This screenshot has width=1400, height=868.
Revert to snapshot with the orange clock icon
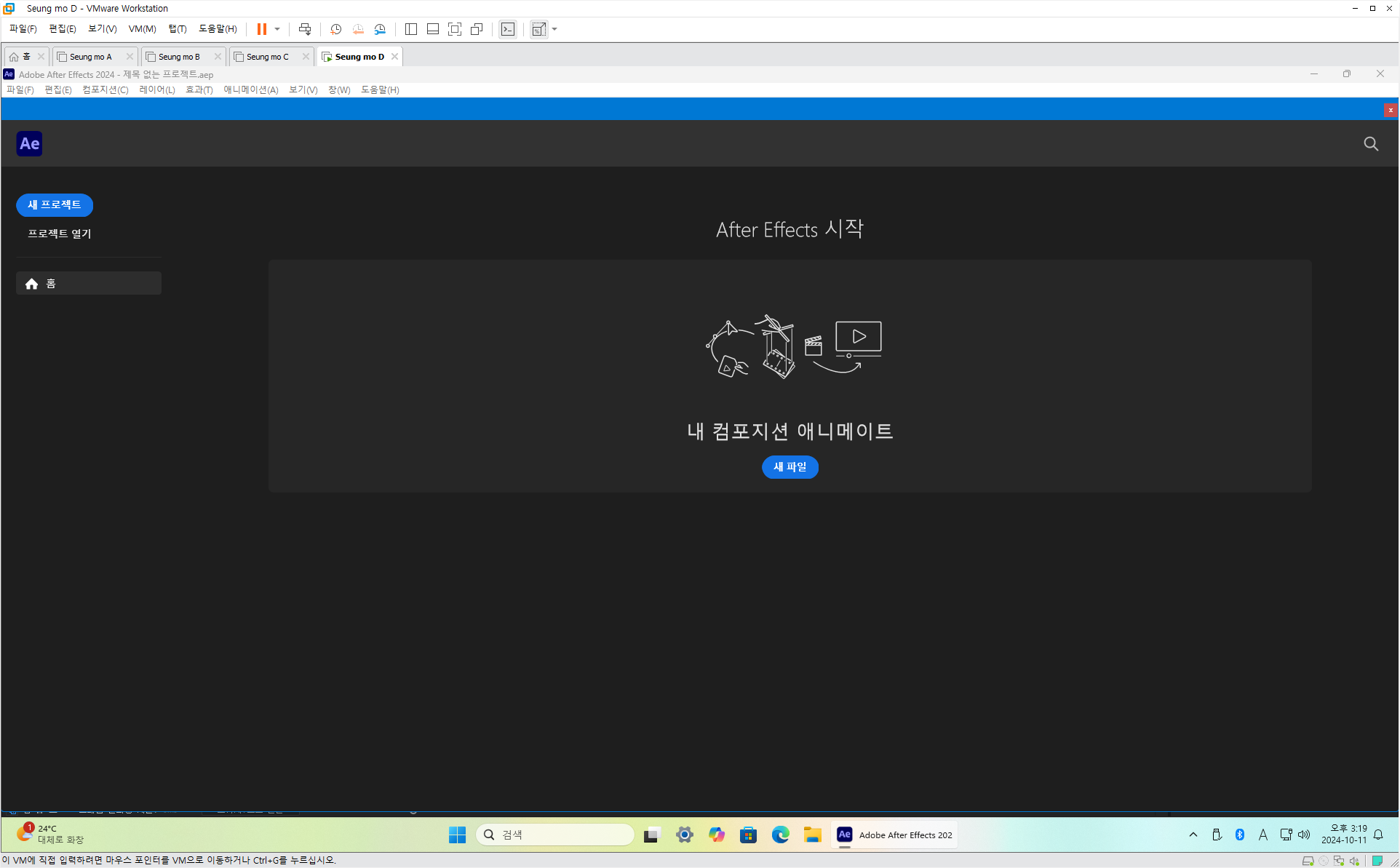(x=358, y=29)
